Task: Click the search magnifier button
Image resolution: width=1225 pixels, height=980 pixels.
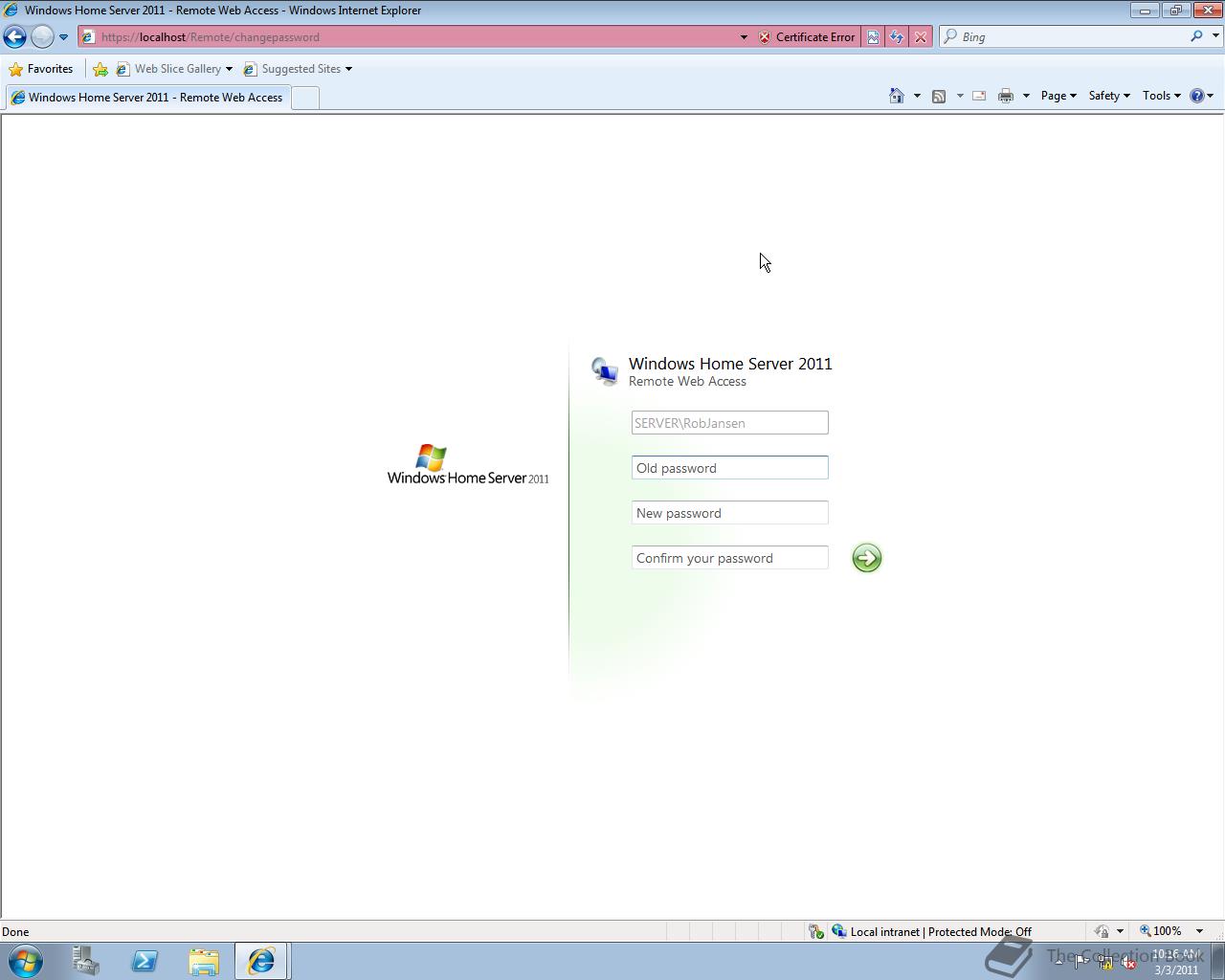Action: (x=1196, y=36)
